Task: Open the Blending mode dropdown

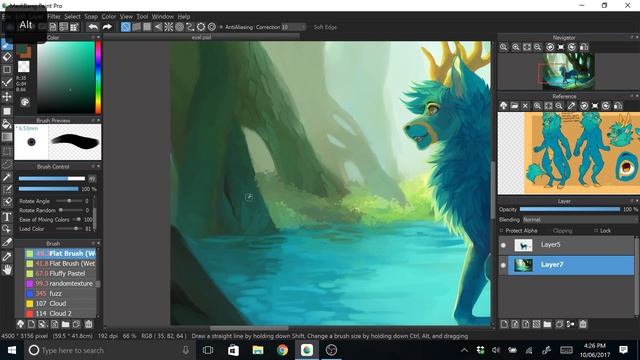Action: click(x=579, y=220)
